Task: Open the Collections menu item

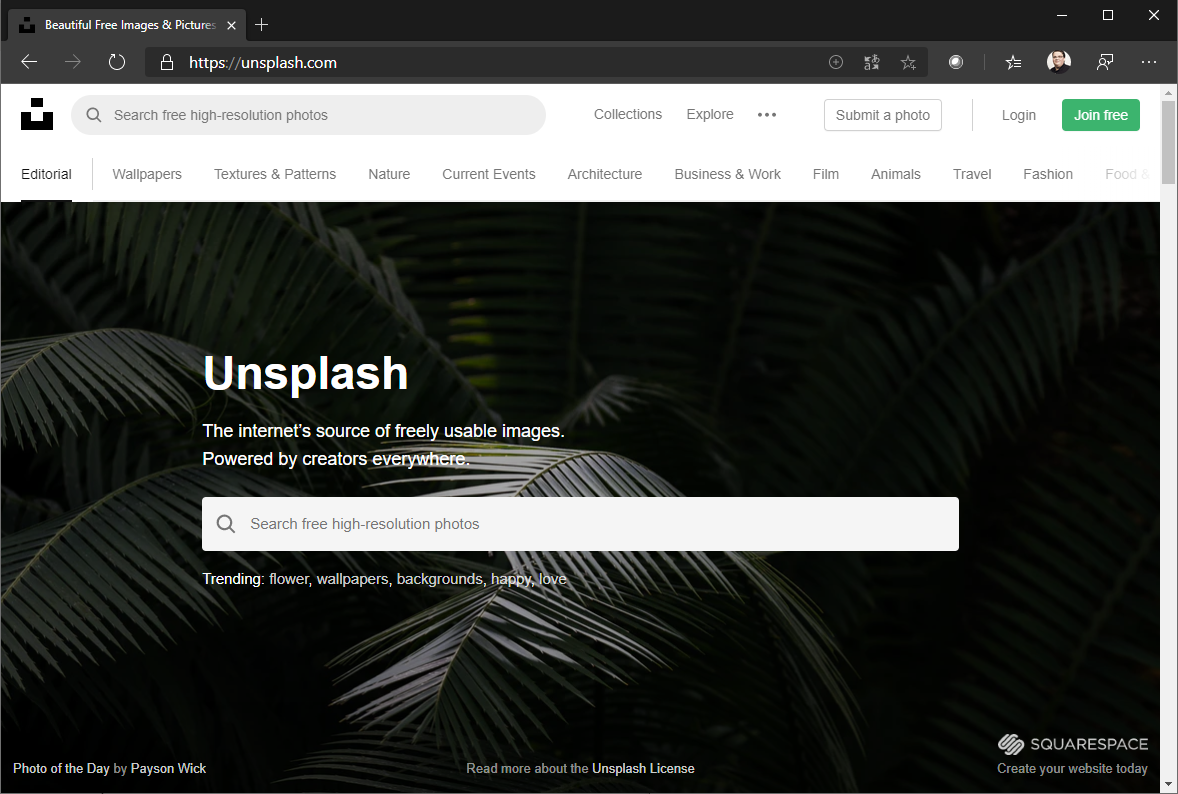Action: coord(628,115)
